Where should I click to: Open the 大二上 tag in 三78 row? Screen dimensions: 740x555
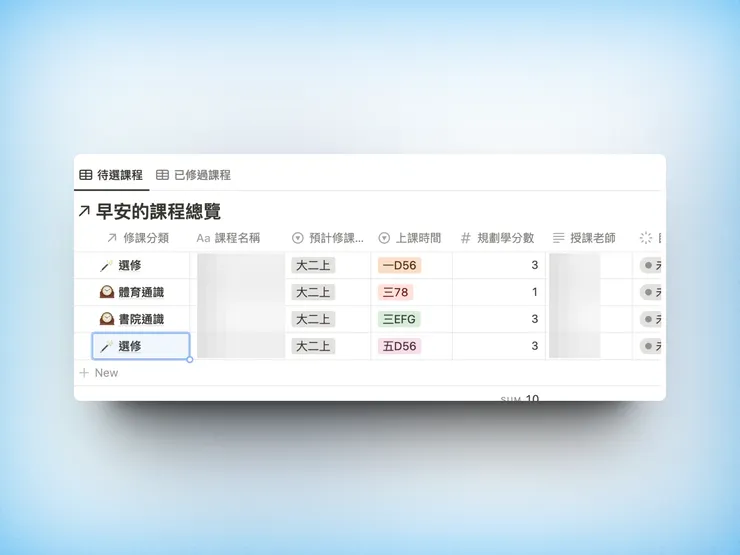tap(313, 292)
